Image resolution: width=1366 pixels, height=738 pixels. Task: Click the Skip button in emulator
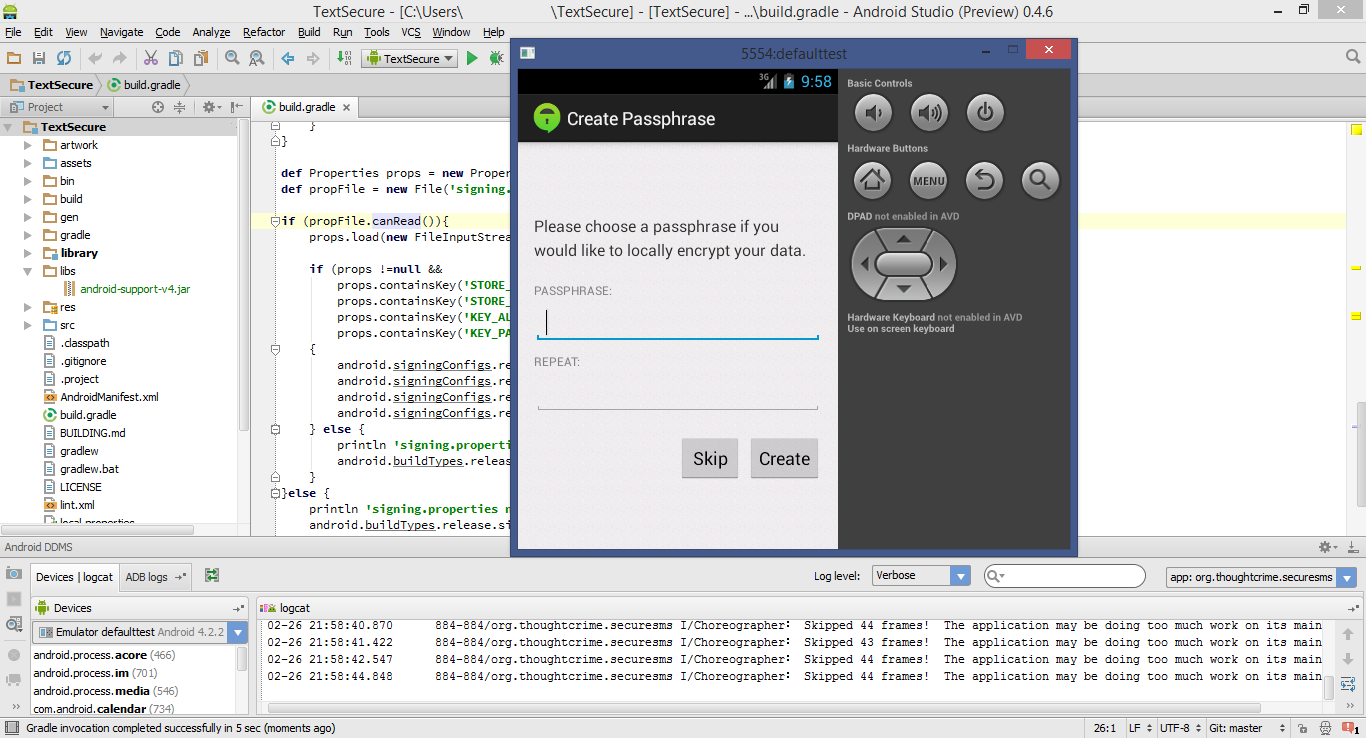click(x=710, y=458)
